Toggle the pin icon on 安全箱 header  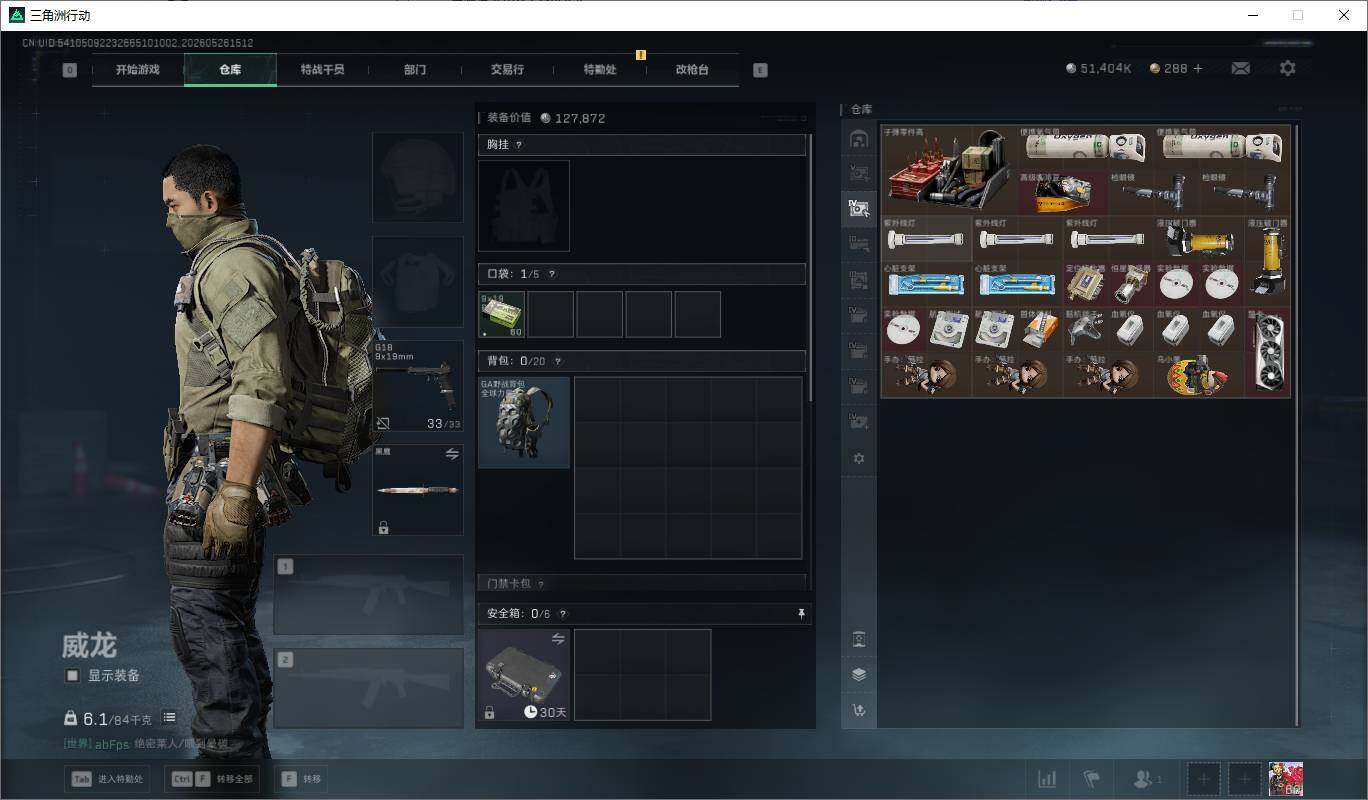pyautogui.click(x=801, y=613)
